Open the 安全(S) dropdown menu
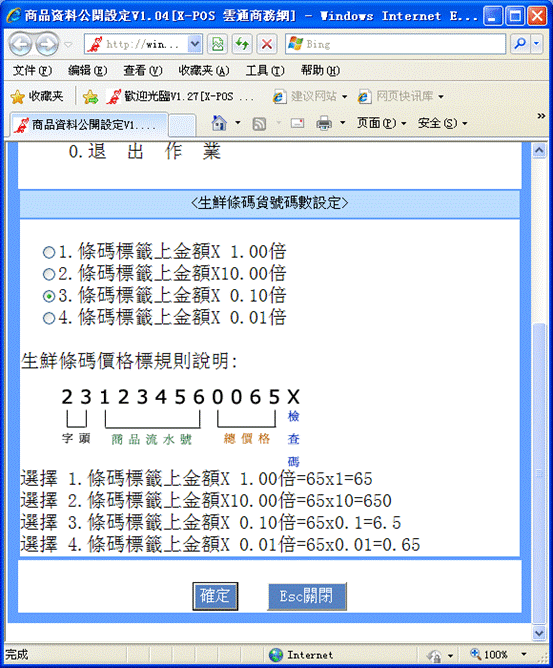The image size is (553, 668). (x=442, y=123)
